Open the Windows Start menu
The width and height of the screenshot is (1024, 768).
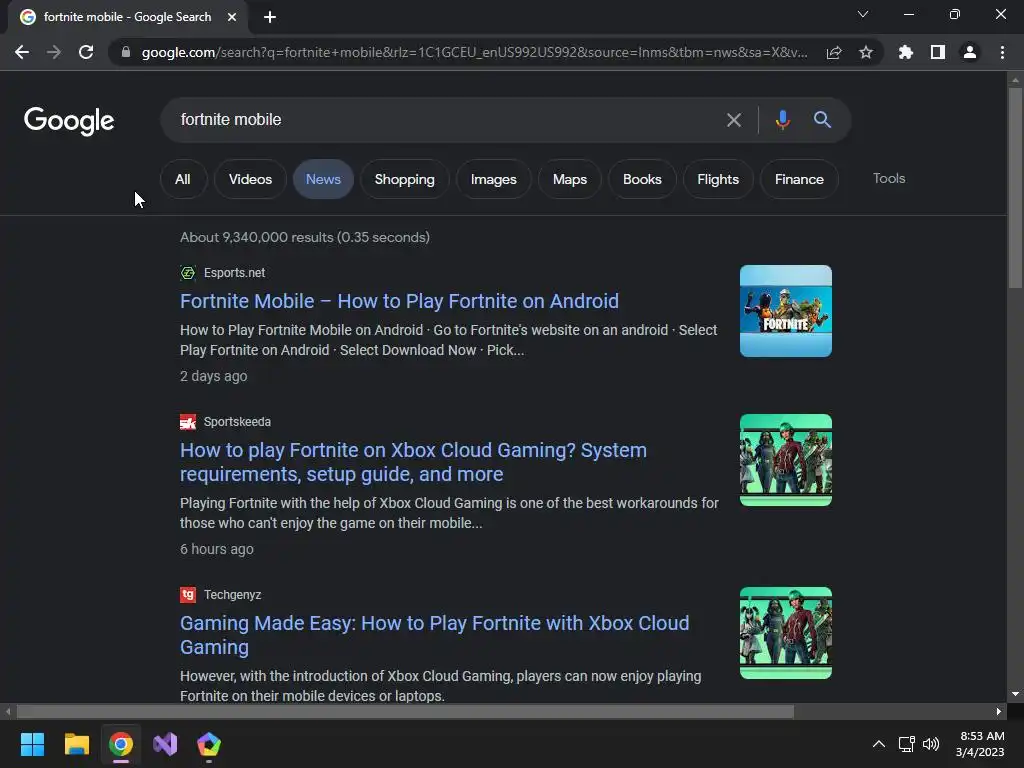tap(32, 744)
